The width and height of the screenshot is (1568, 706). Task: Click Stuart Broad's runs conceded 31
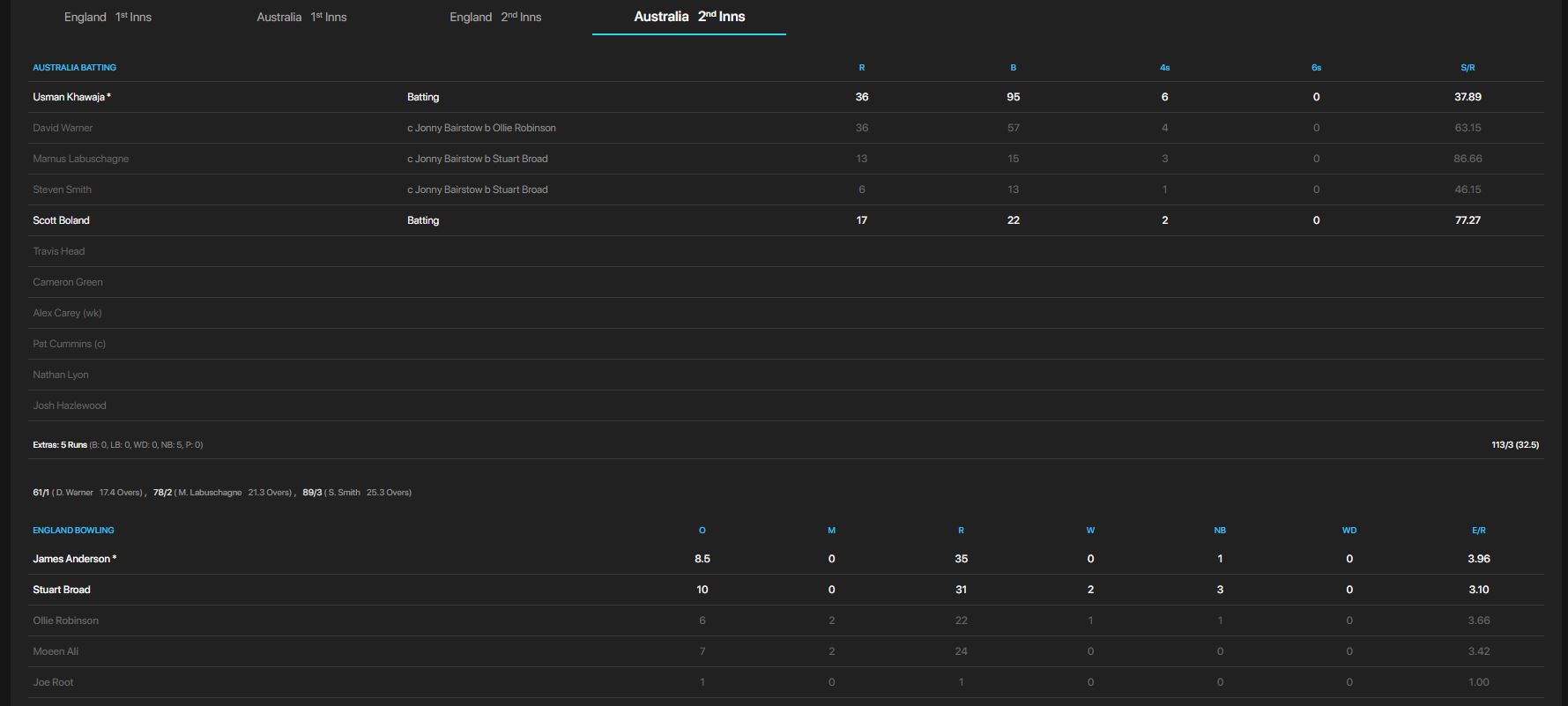click(x=961, y=590)
